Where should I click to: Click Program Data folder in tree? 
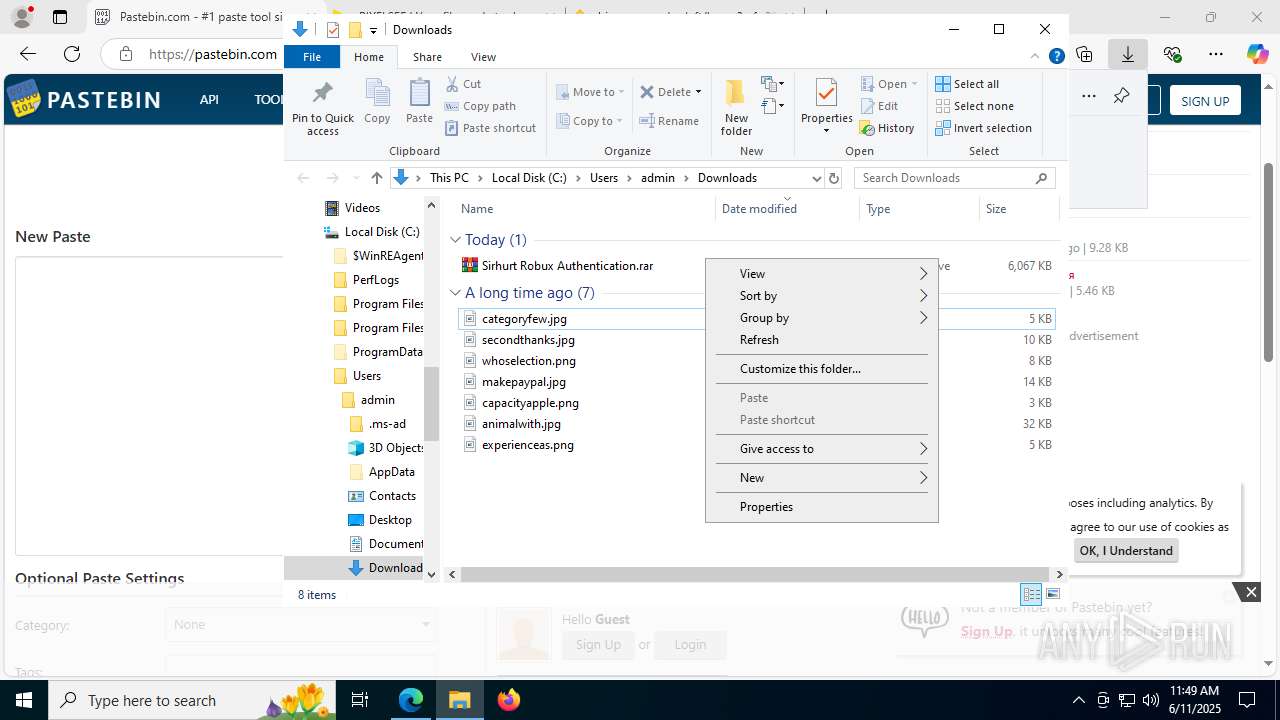click(388, 352)
